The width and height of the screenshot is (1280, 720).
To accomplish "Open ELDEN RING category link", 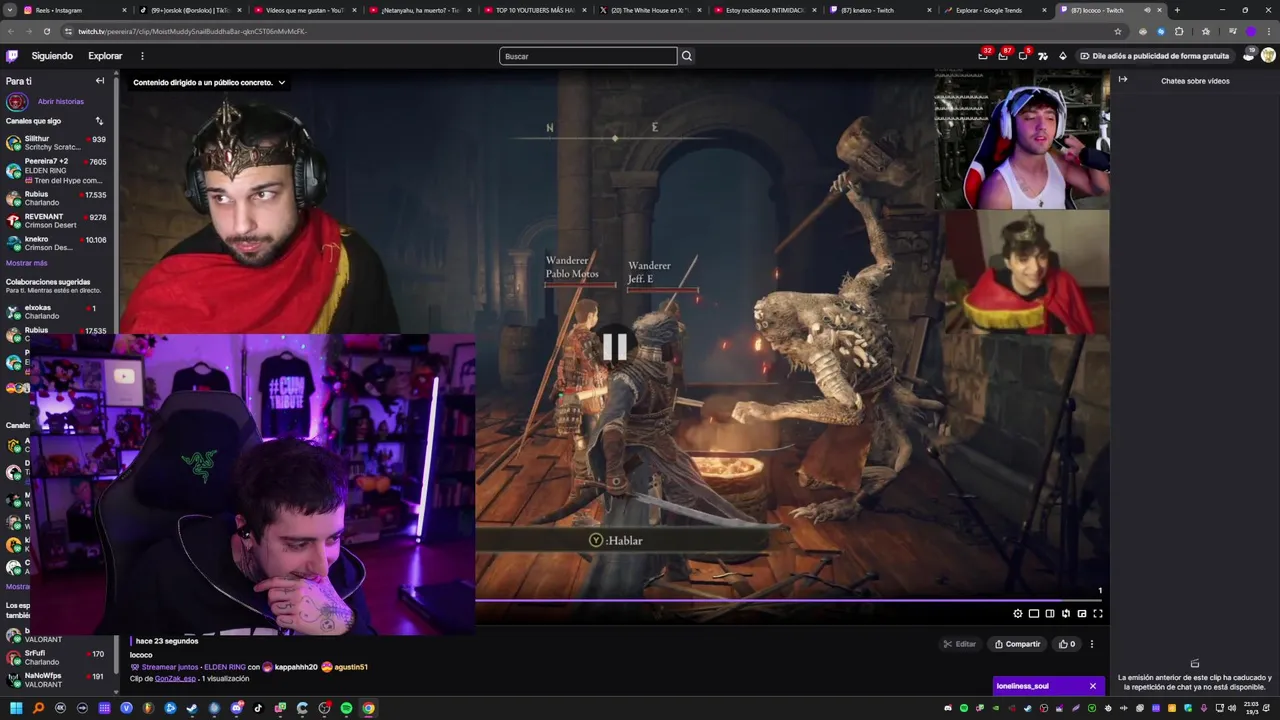I will coord(224,667).
